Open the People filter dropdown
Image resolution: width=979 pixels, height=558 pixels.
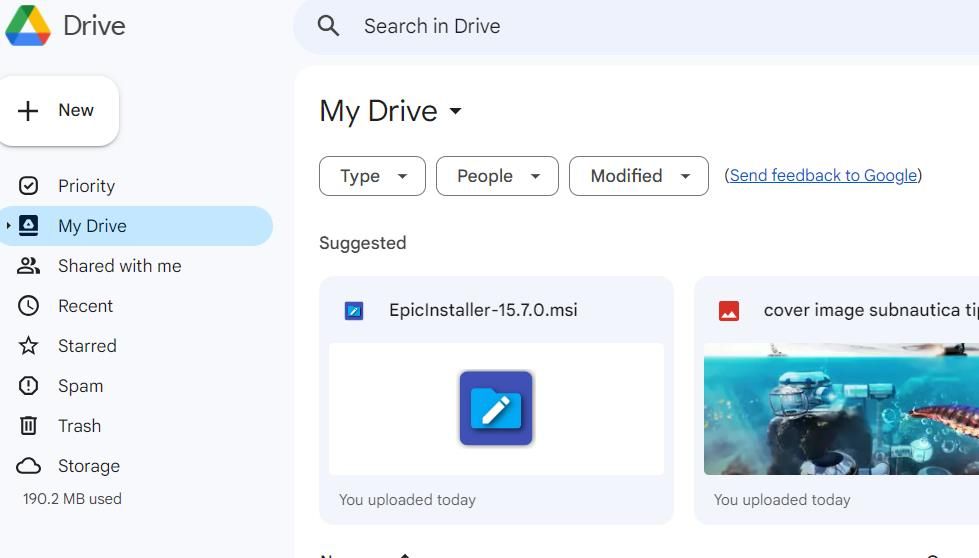tap(497, 176)
